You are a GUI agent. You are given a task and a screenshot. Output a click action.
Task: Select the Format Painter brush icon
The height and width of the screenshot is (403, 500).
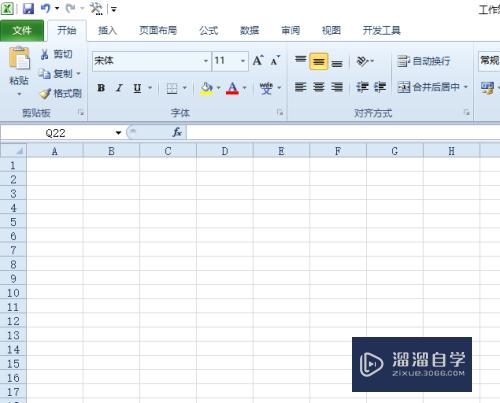[x=45, y=94]
